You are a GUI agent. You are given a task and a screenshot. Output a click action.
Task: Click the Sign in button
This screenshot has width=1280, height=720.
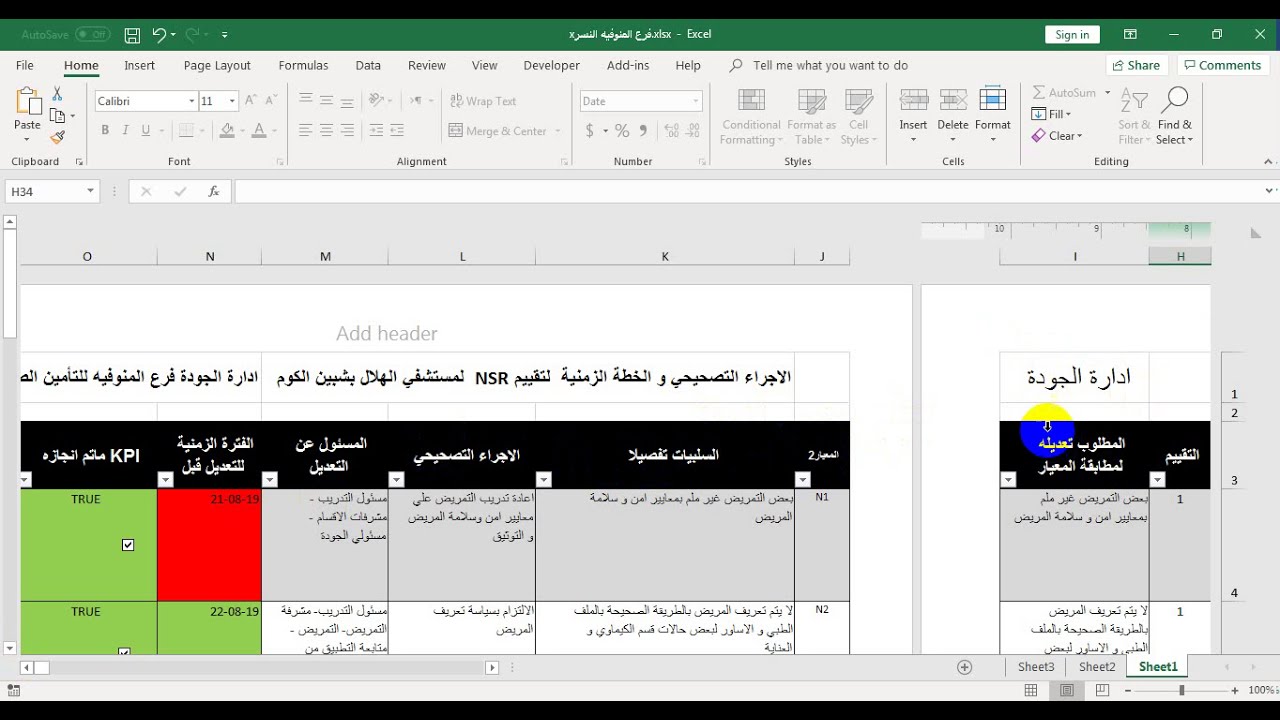(1072, 35)
